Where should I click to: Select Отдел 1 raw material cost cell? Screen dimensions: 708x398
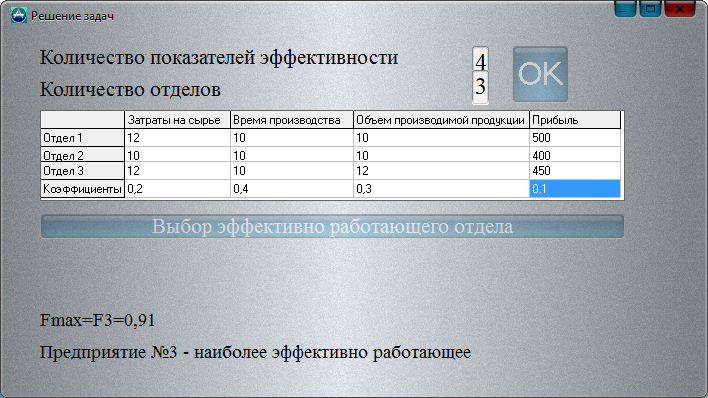pyautogui.click(x=177, y=138)
